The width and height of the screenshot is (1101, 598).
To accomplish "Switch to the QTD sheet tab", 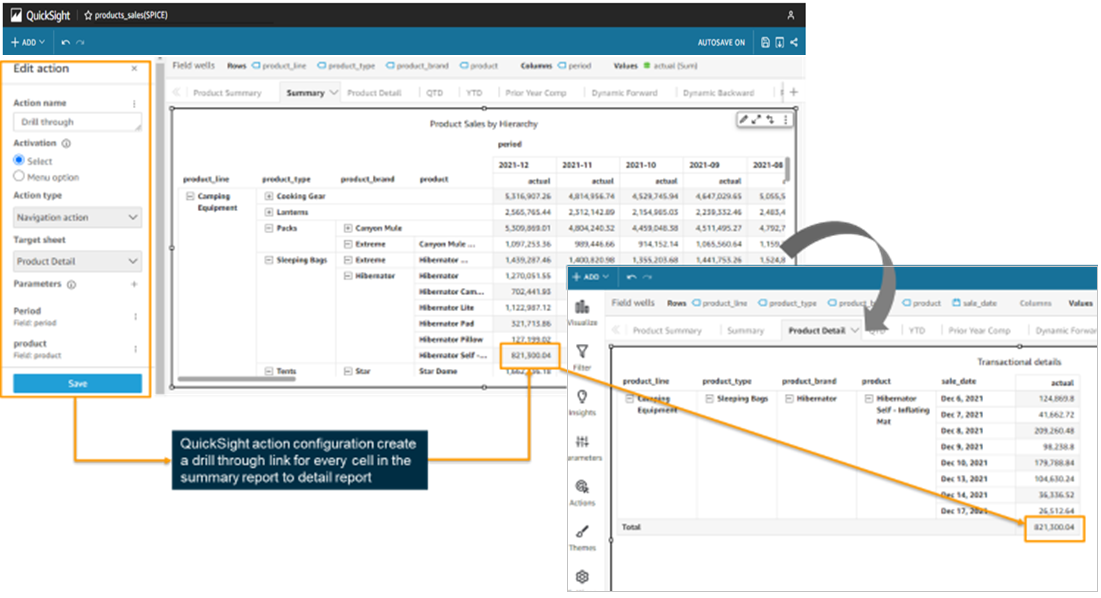I will coord(435,93).
